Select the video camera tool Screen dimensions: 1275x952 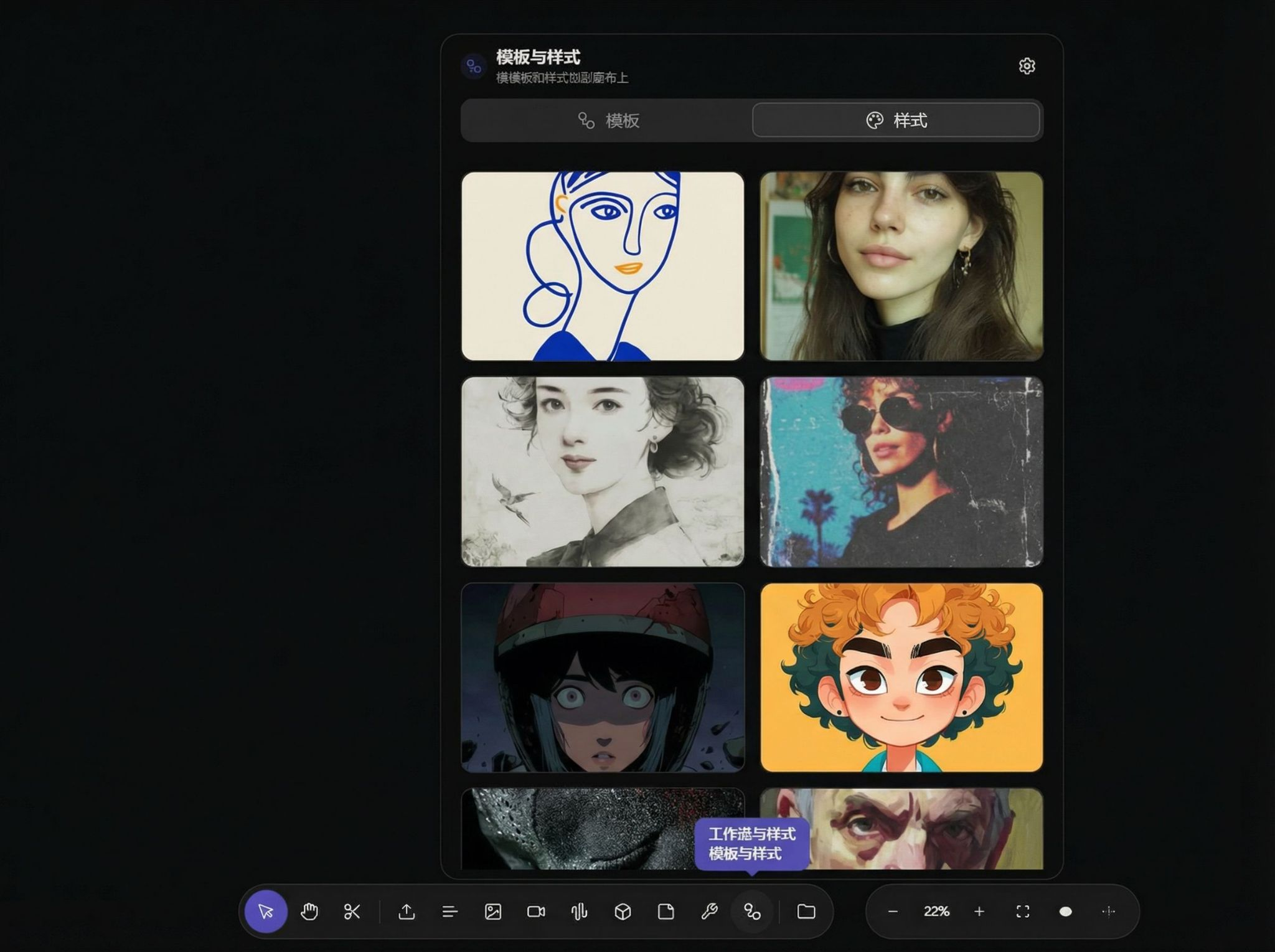[537, 912]
